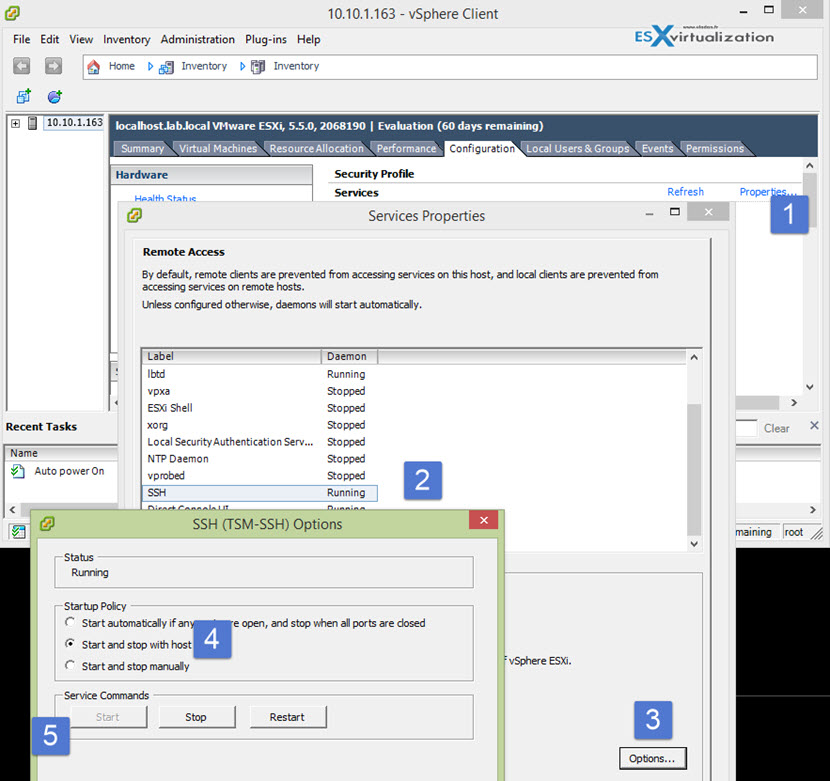Viewport: 830px width, 781px height.
Task: Select Start automatically if ports open option
Action: [70, 622]
